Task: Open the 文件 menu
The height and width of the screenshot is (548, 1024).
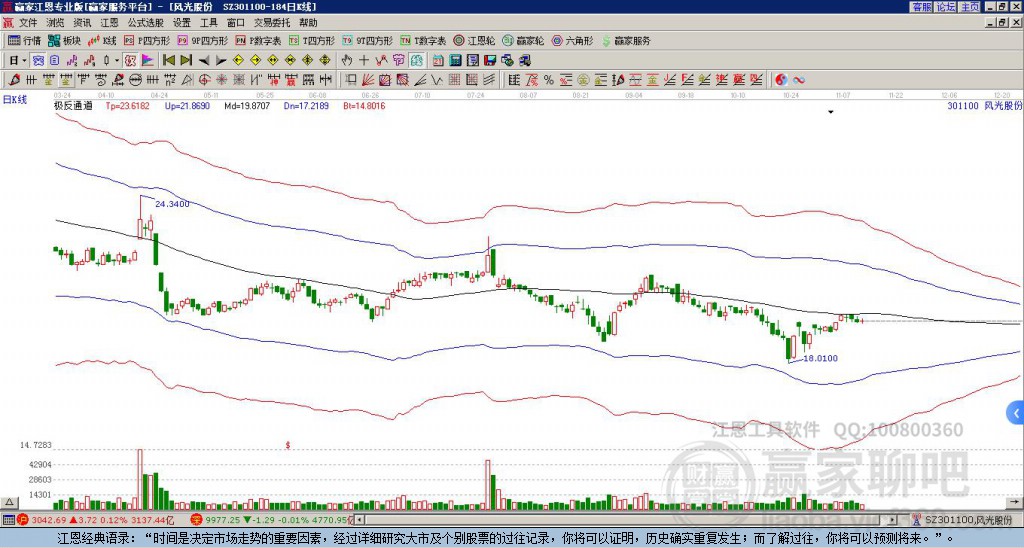Action: click(28, 23)
